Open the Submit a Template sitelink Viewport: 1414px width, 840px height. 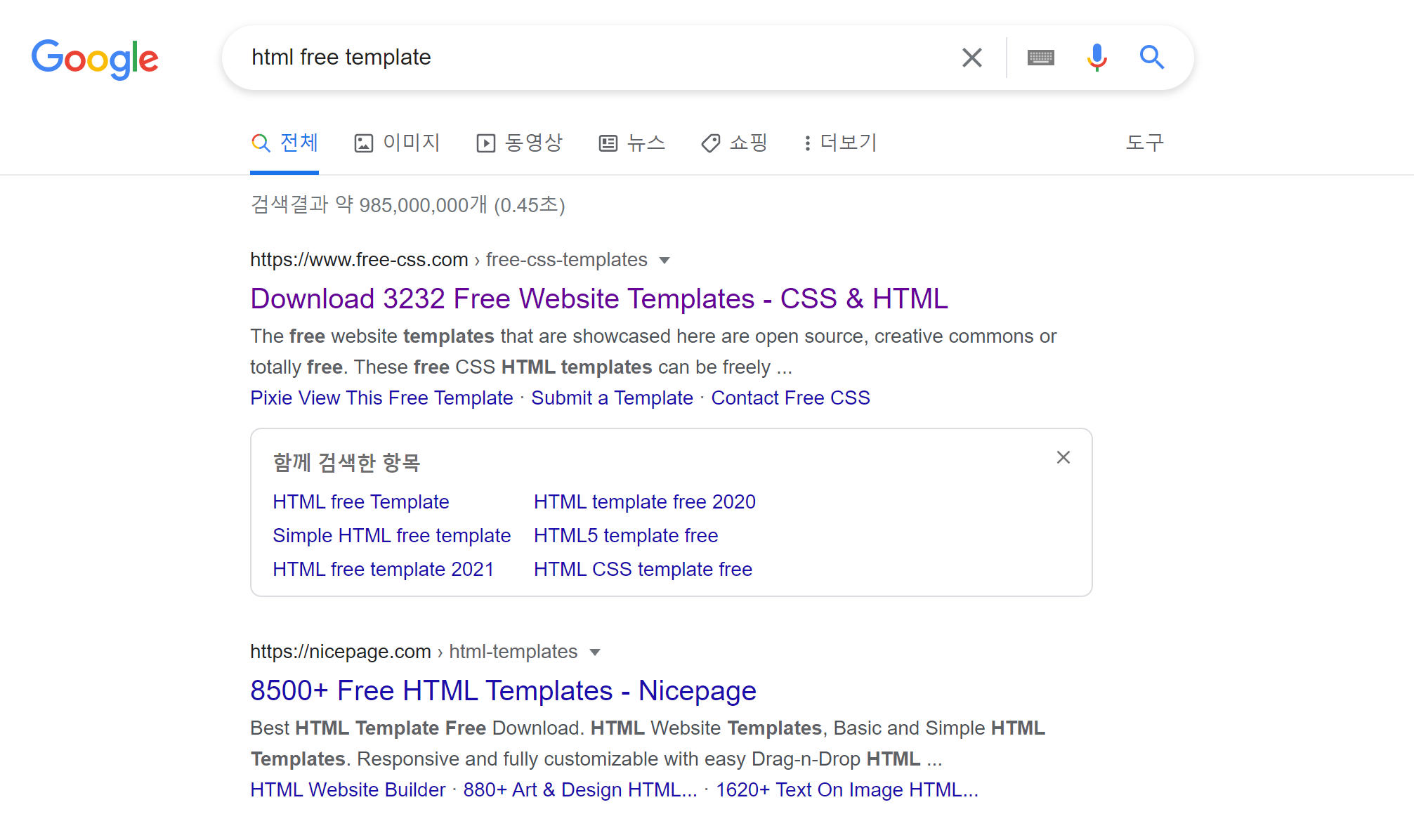[x=613, y=398]
